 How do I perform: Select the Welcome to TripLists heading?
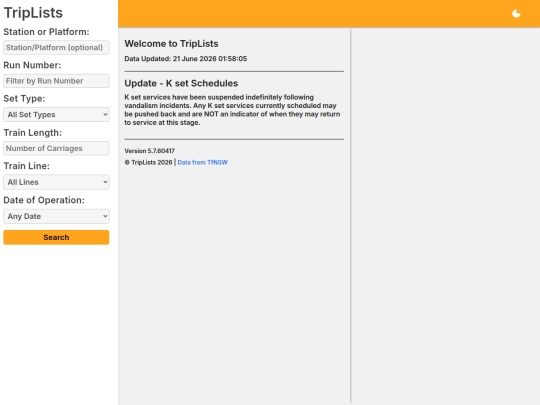pos(171,44)
